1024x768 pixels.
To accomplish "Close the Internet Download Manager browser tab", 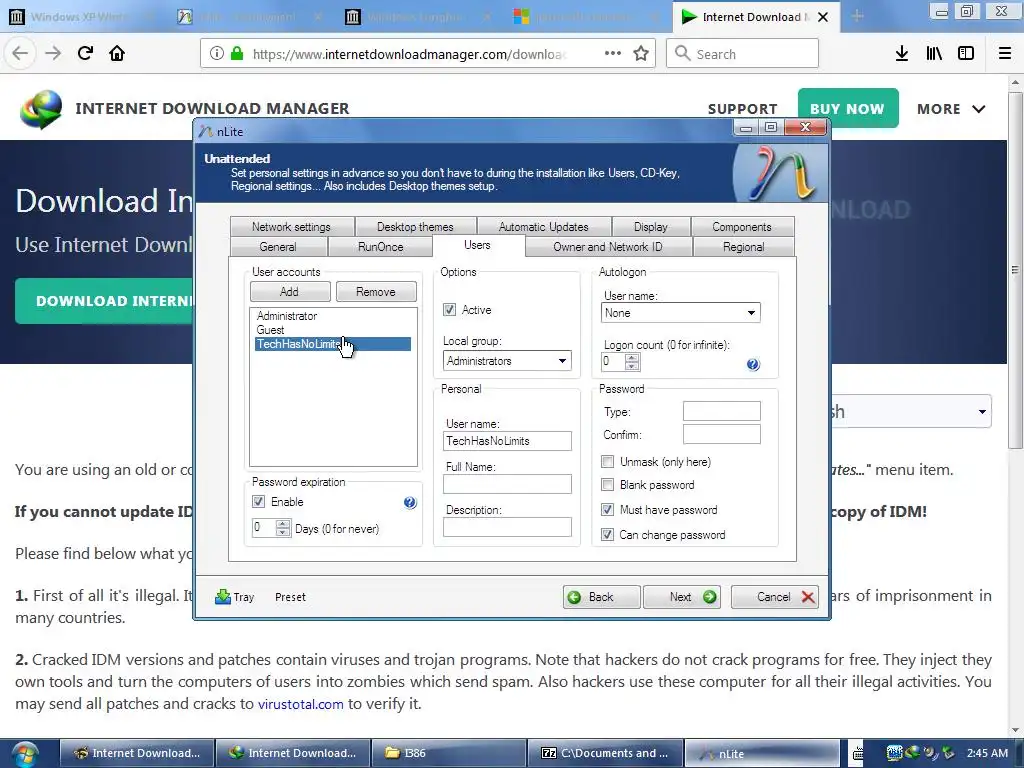I will 823,17.
